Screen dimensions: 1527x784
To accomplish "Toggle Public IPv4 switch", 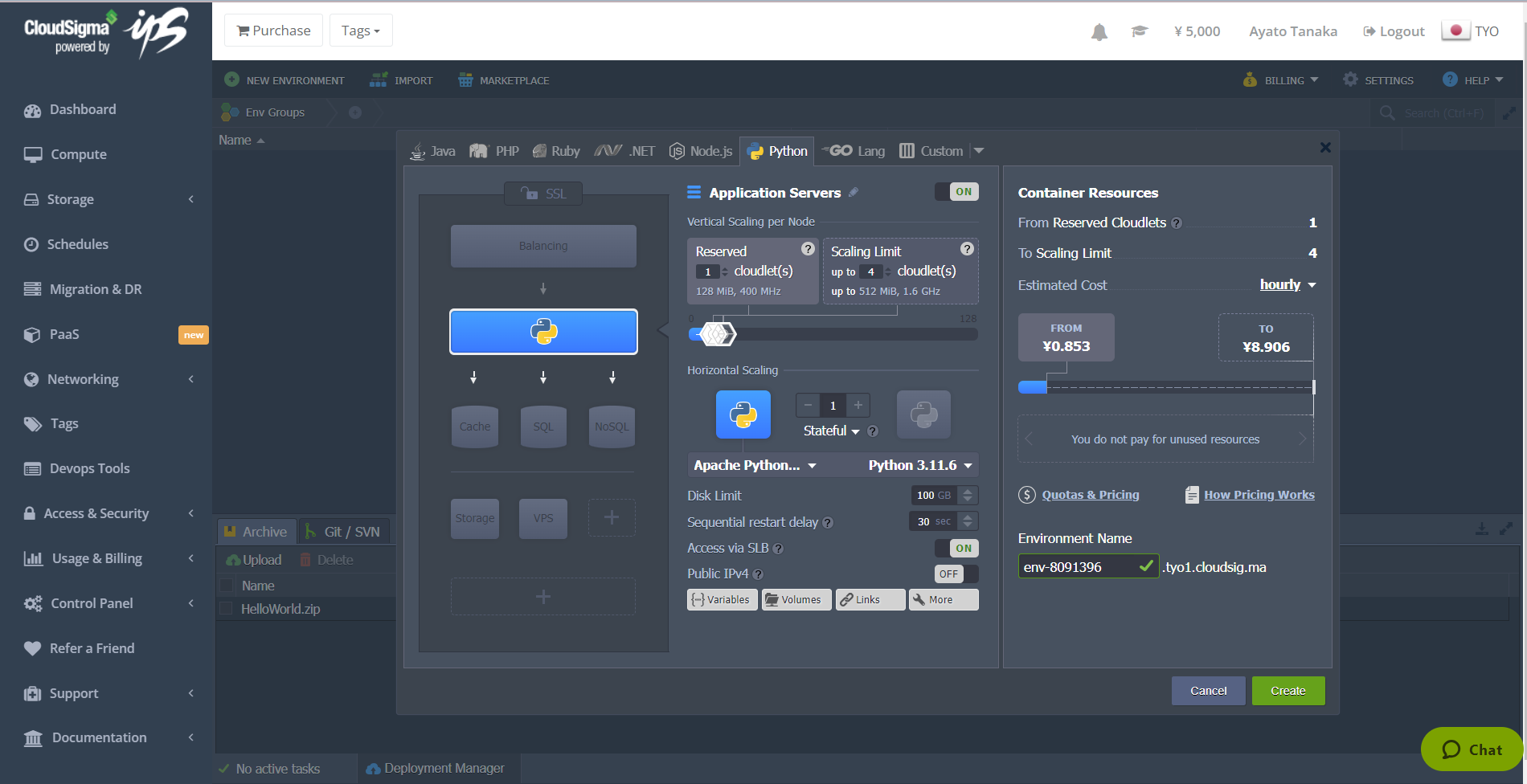I will 956,574.
